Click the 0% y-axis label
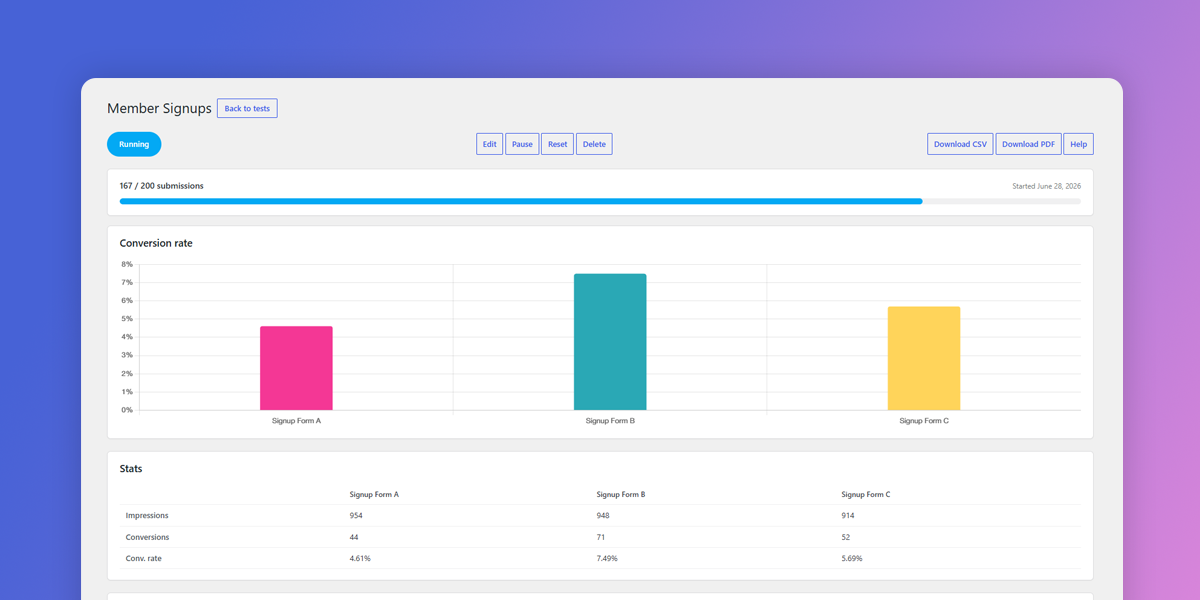The width and height of the screenshot is (1200, 600). pos(127,410)
